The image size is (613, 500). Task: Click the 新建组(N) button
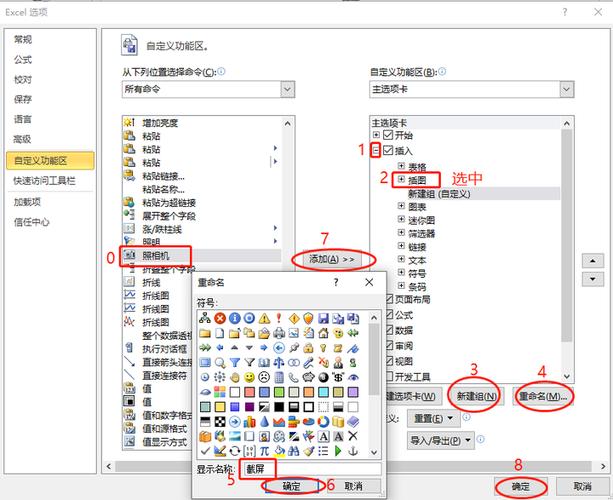(x=476, y=396)
